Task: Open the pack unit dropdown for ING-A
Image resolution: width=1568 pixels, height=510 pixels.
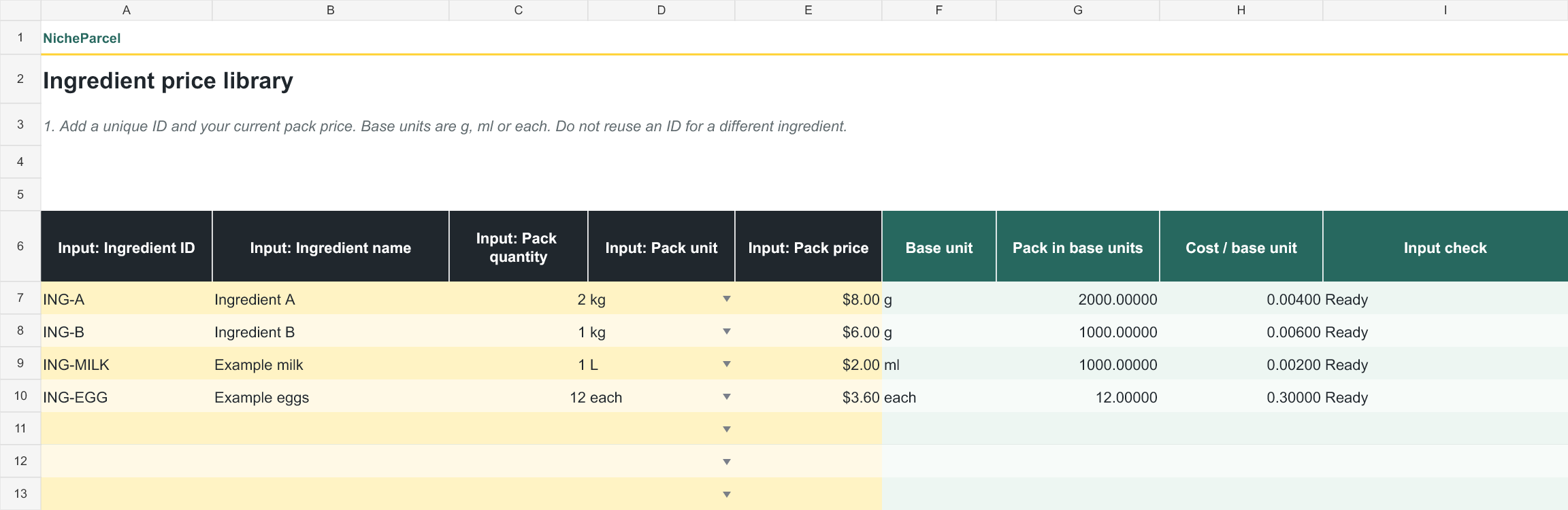Action: pyautogui.click(x=727, y=299)
